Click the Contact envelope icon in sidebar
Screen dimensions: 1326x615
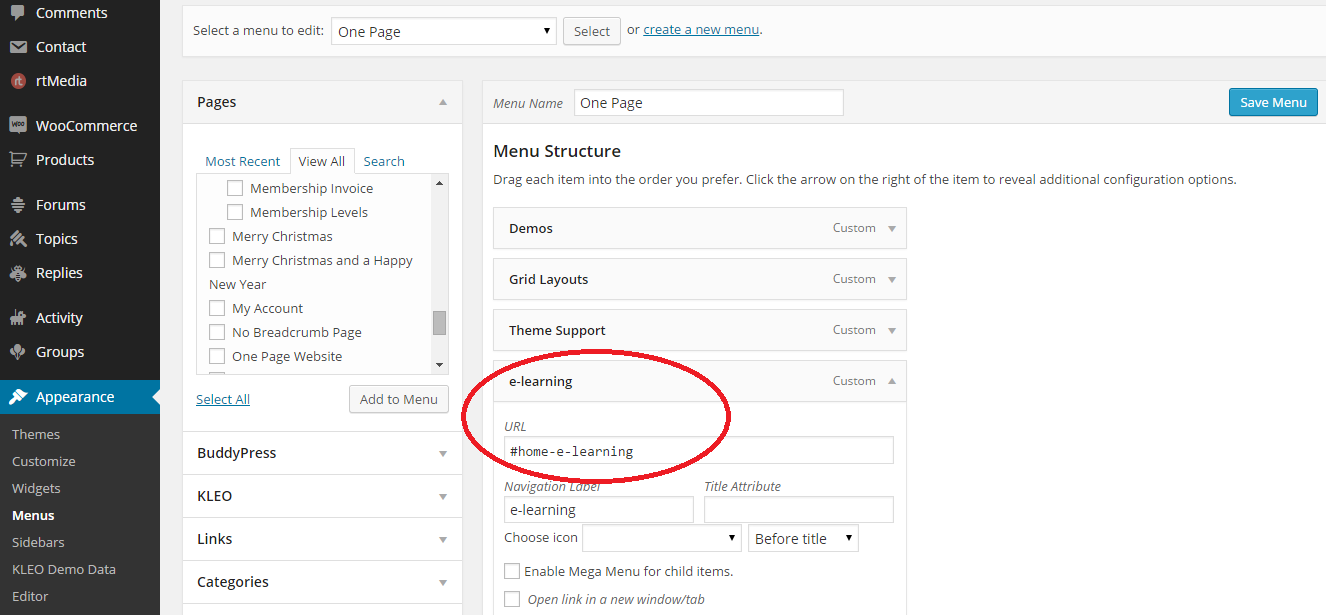pos(18,47)
